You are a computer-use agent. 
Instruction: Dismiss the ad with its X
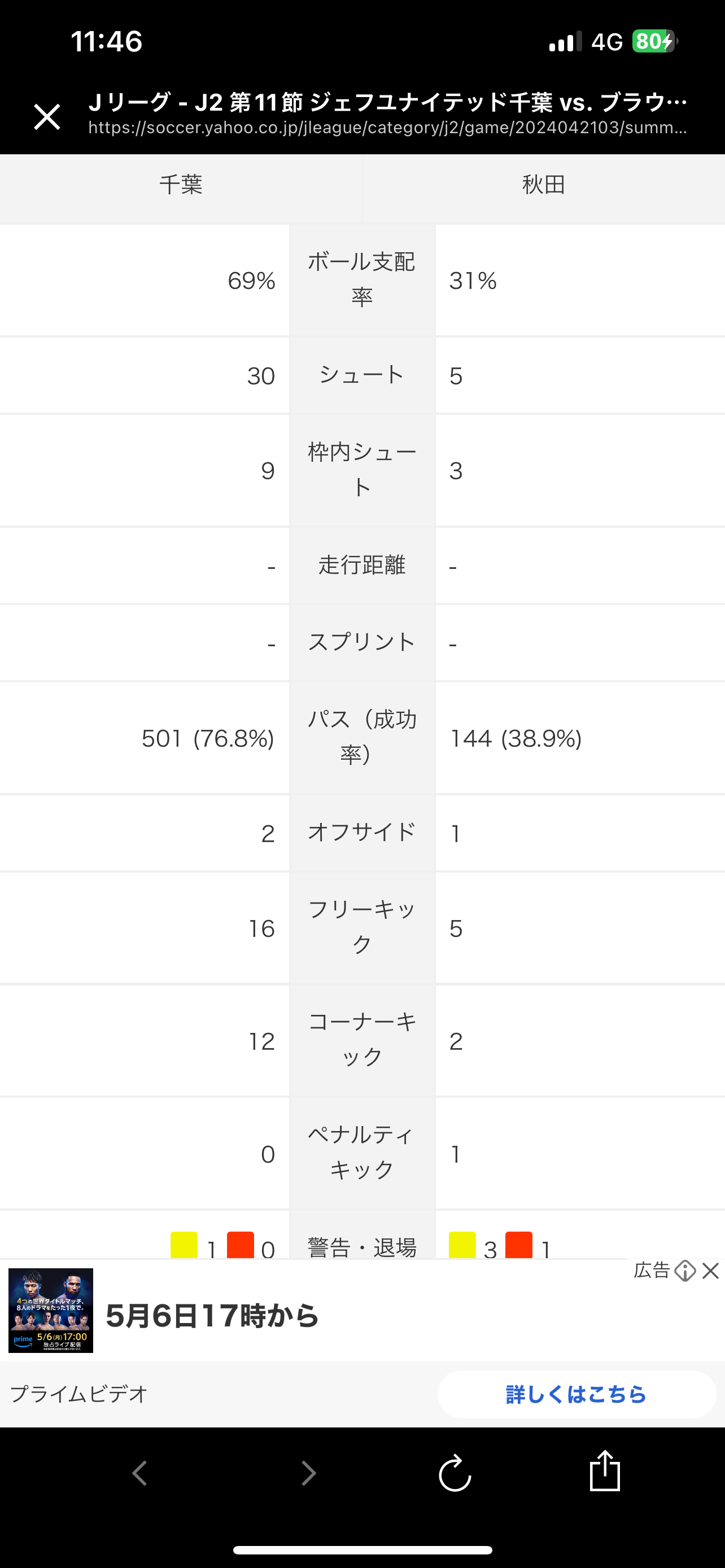pyautogui.click(x=710, y=1271)
